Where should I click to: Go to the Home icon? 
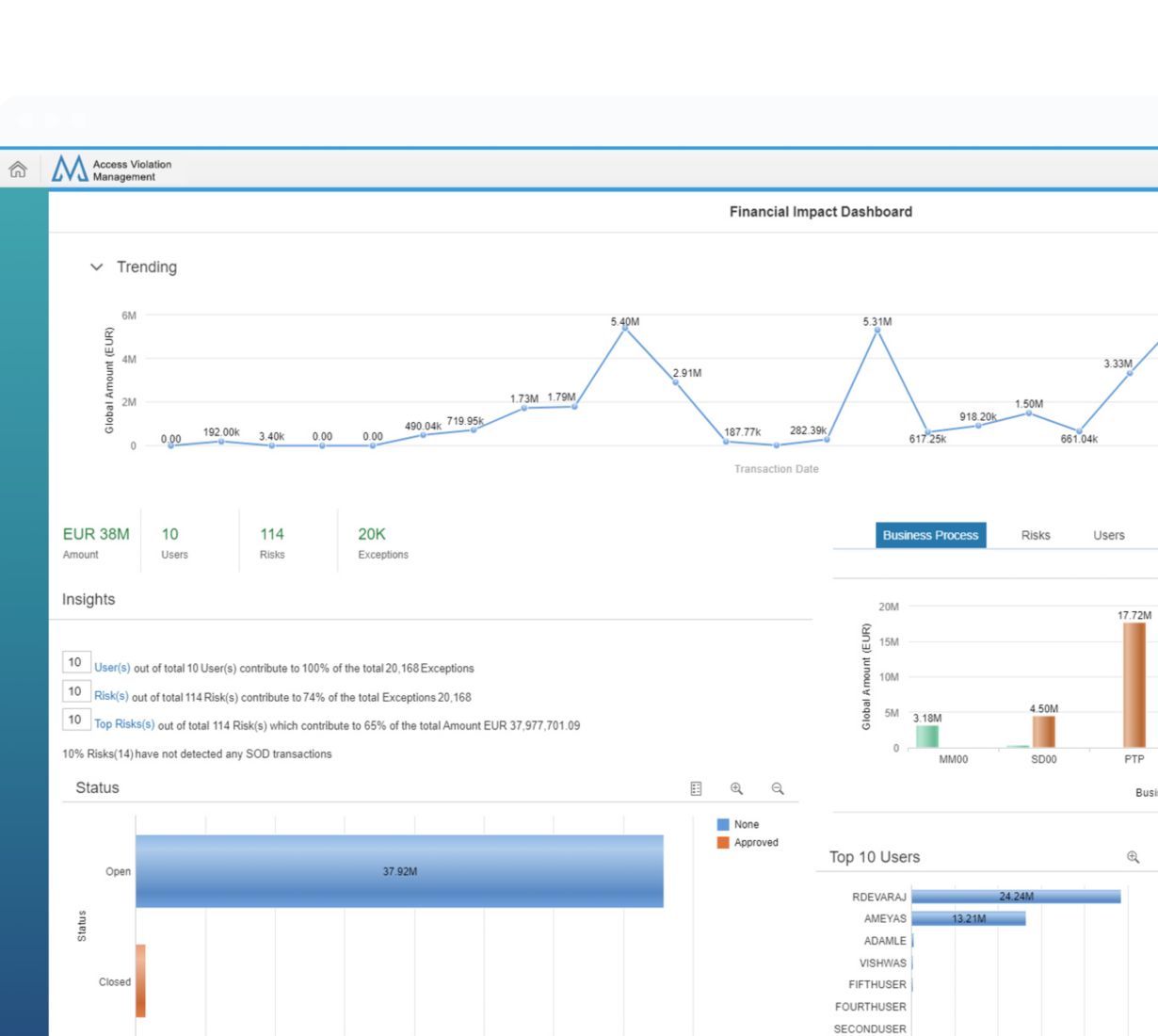tap(18, 170)
